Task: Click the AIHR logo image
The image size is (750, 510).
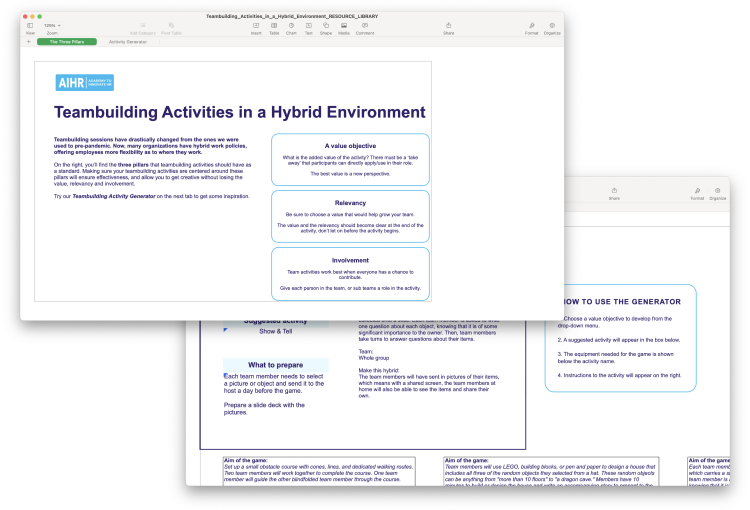Action: (x=85, y=83)
